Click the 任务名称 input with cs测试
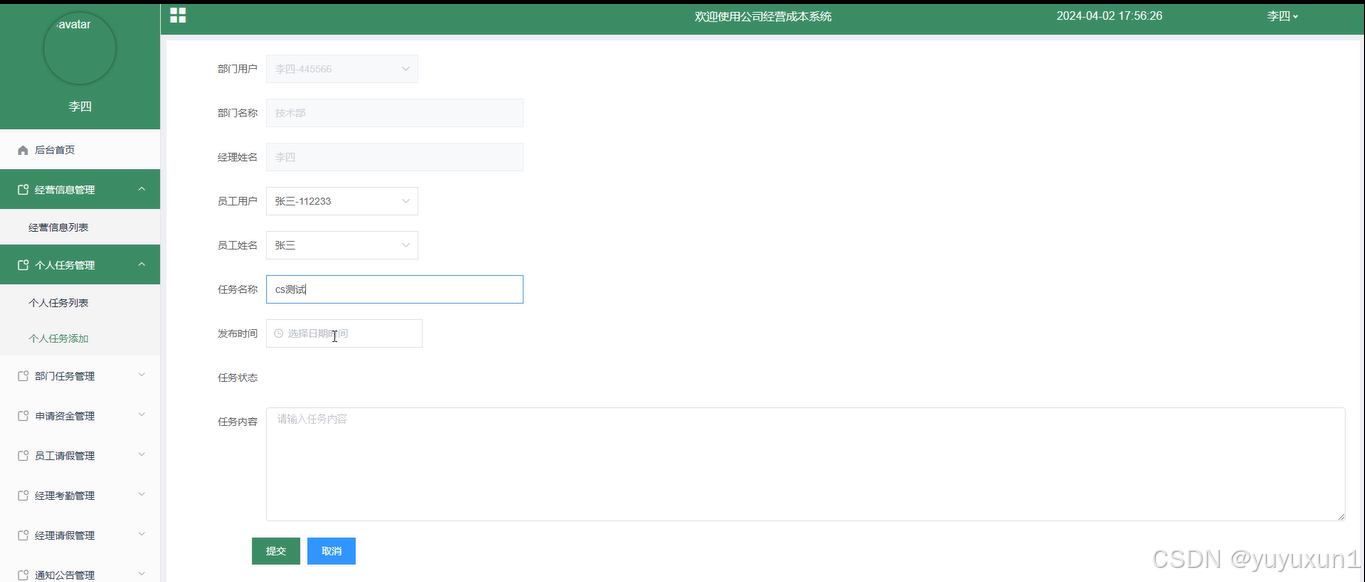This screenshot has height=582, width=1365. (394, 289)
